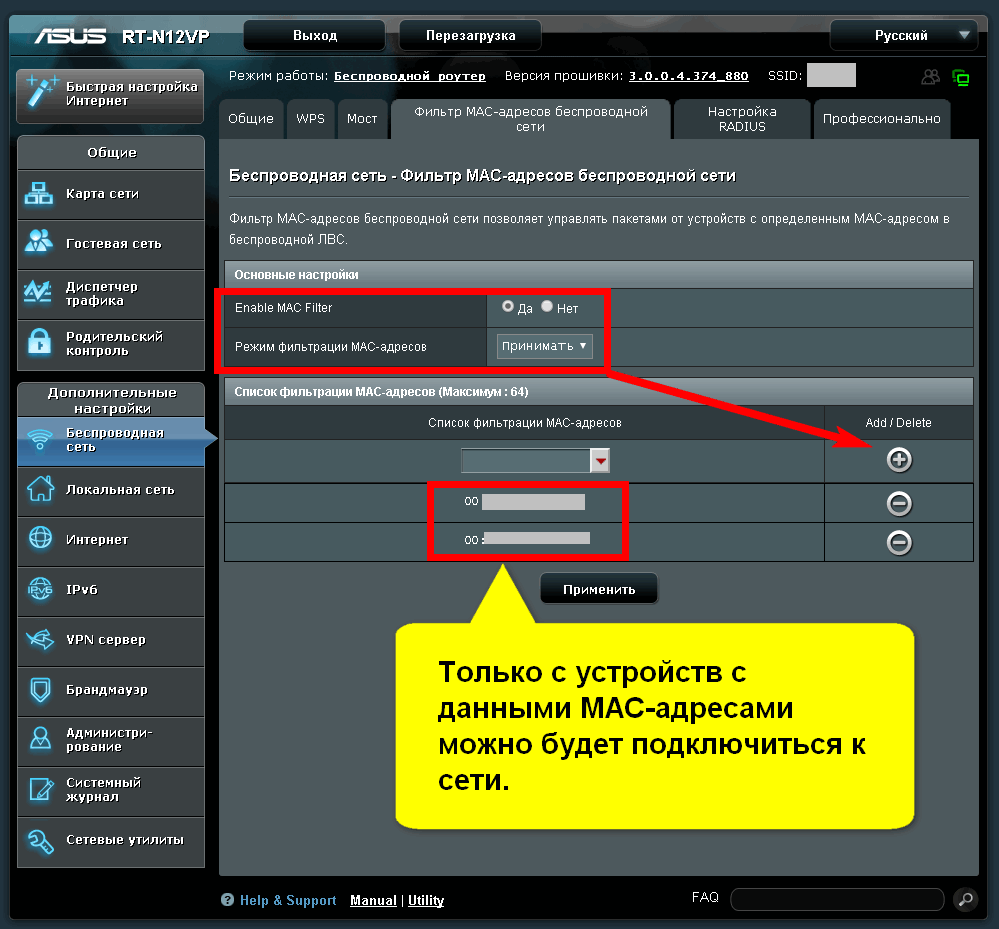Click the Перезагрузка reboot button
999x929 pixels.
coord(470,36)
